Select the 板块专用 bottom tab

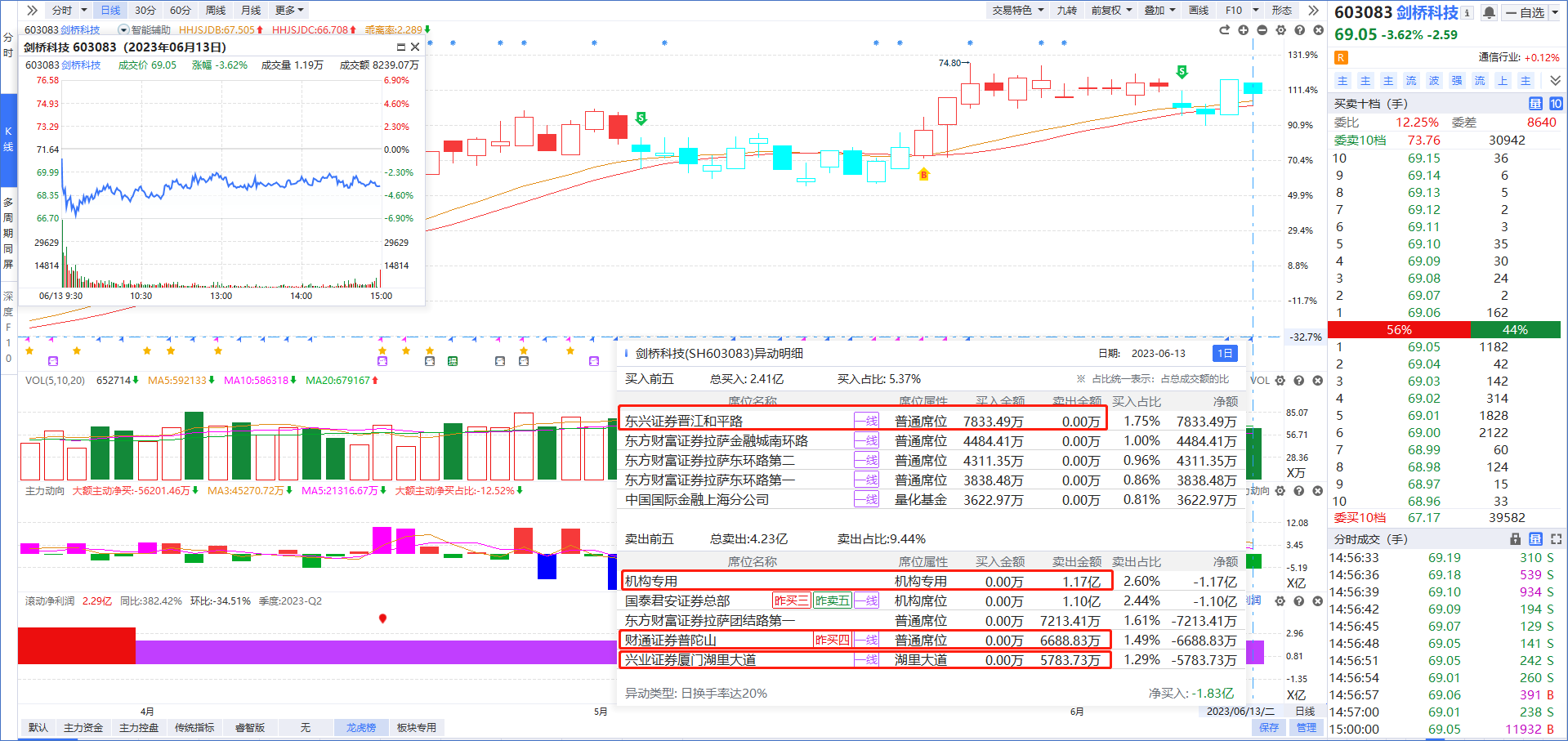coord(417,728)
